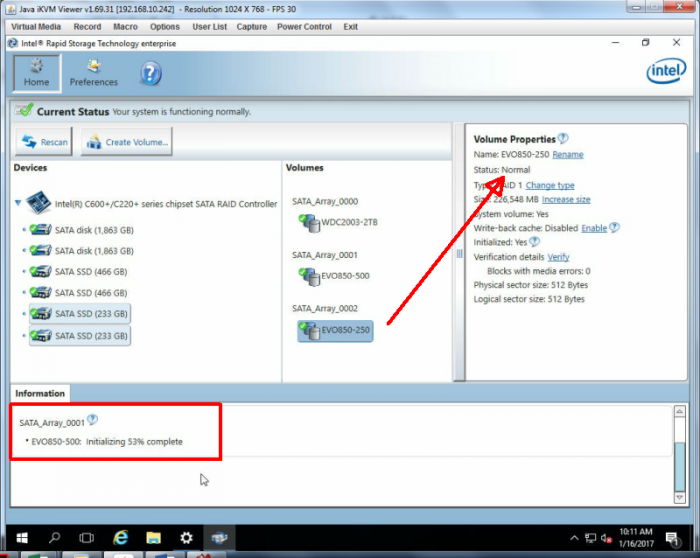
Task: Open the Power Control menu
Action: [x=304, y=27]
